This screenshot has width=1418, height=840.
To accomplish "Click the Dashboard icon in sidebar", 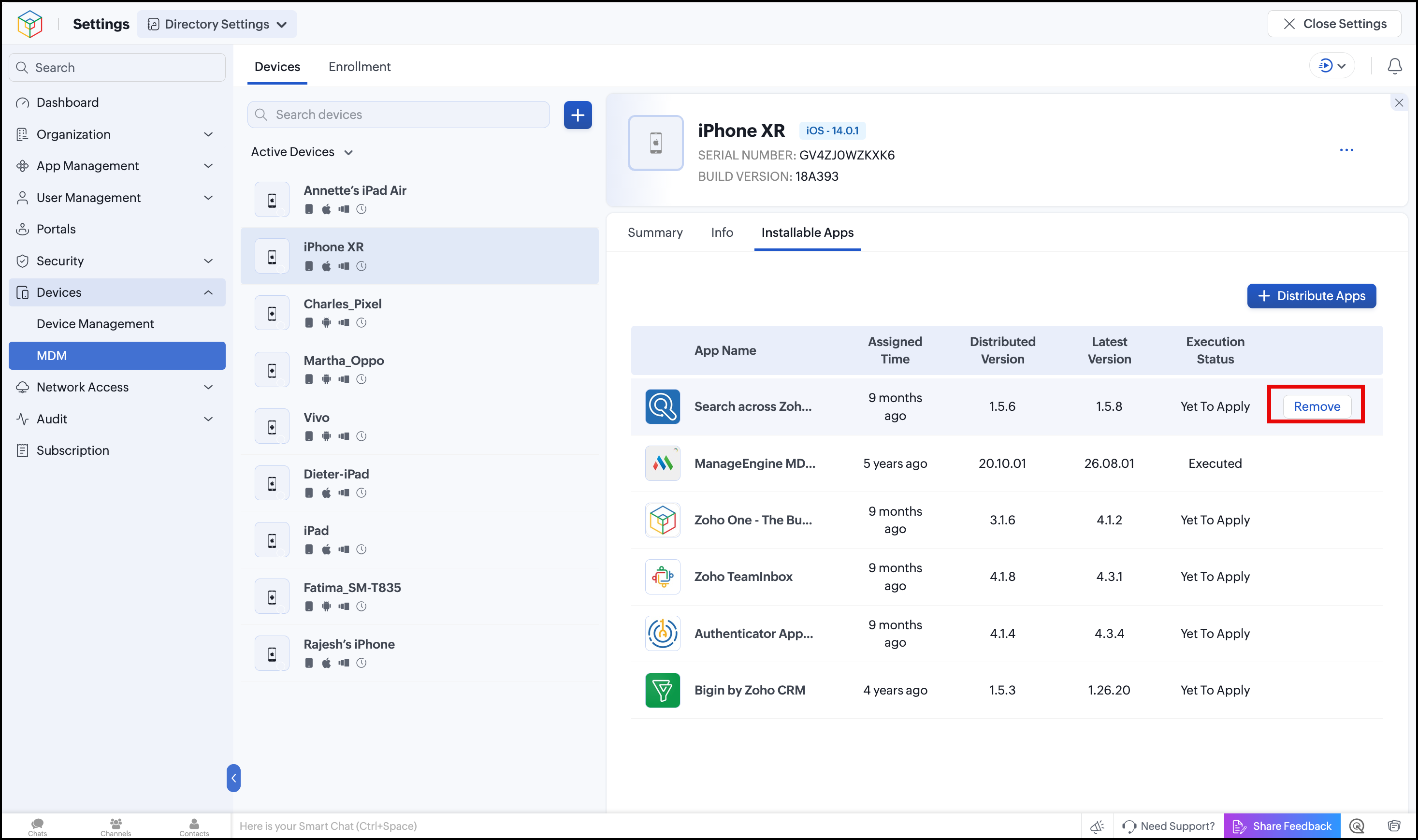I will [23, 102].
